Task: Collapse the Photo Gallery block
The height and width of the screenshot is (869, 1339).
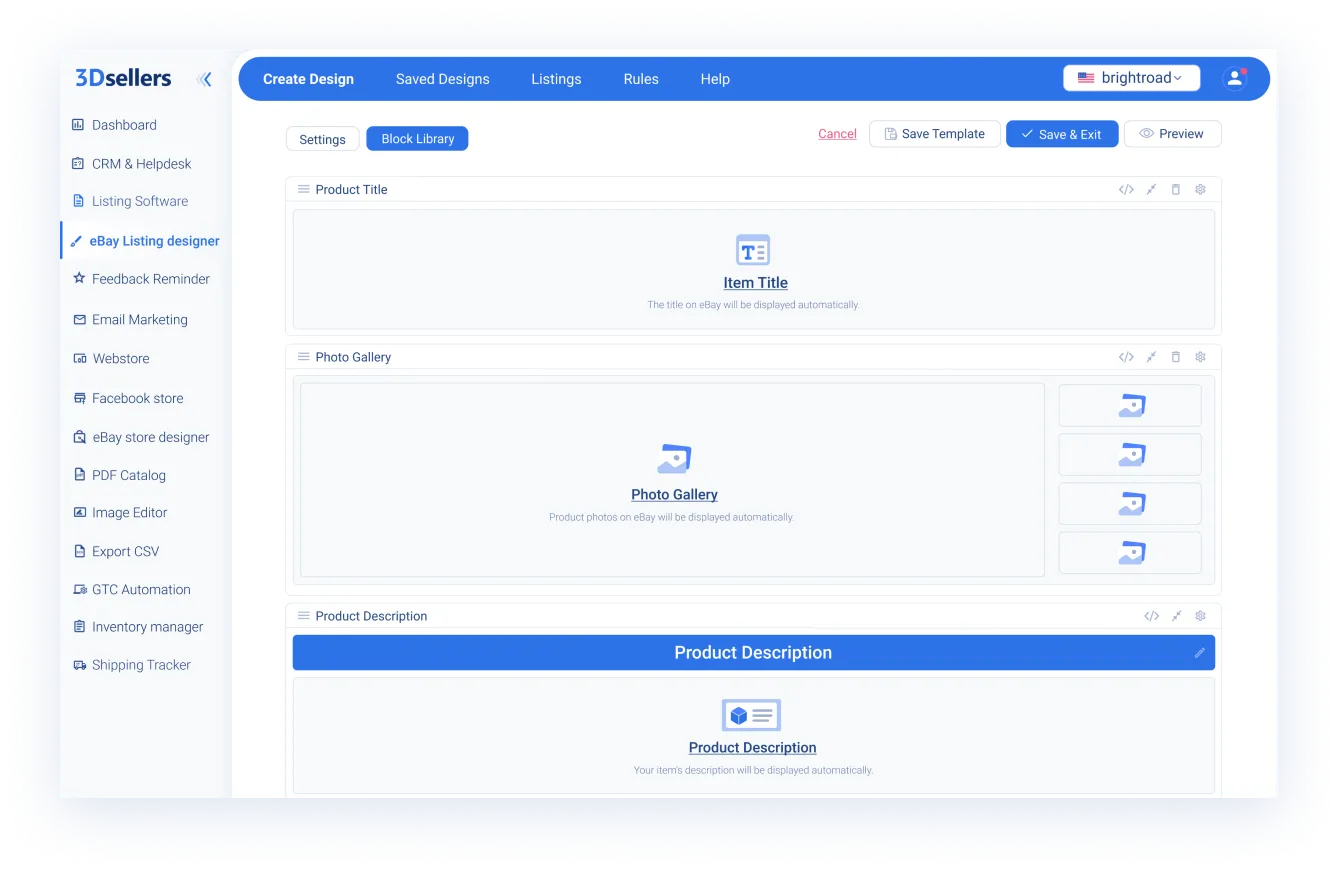Action: coord(1151,357)
